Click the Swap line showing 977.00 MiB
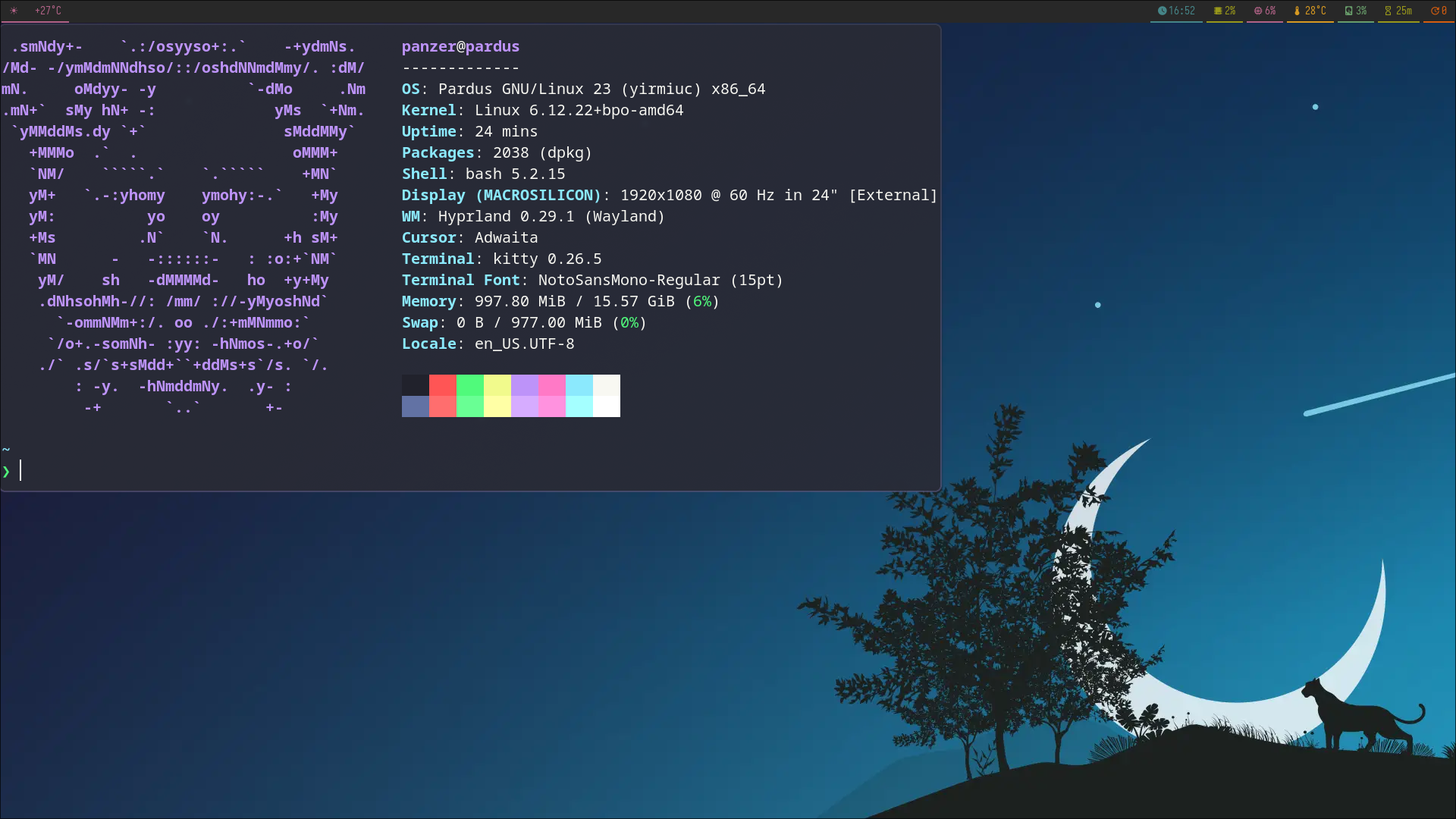 pyautogui.click(x=524, y=322)
